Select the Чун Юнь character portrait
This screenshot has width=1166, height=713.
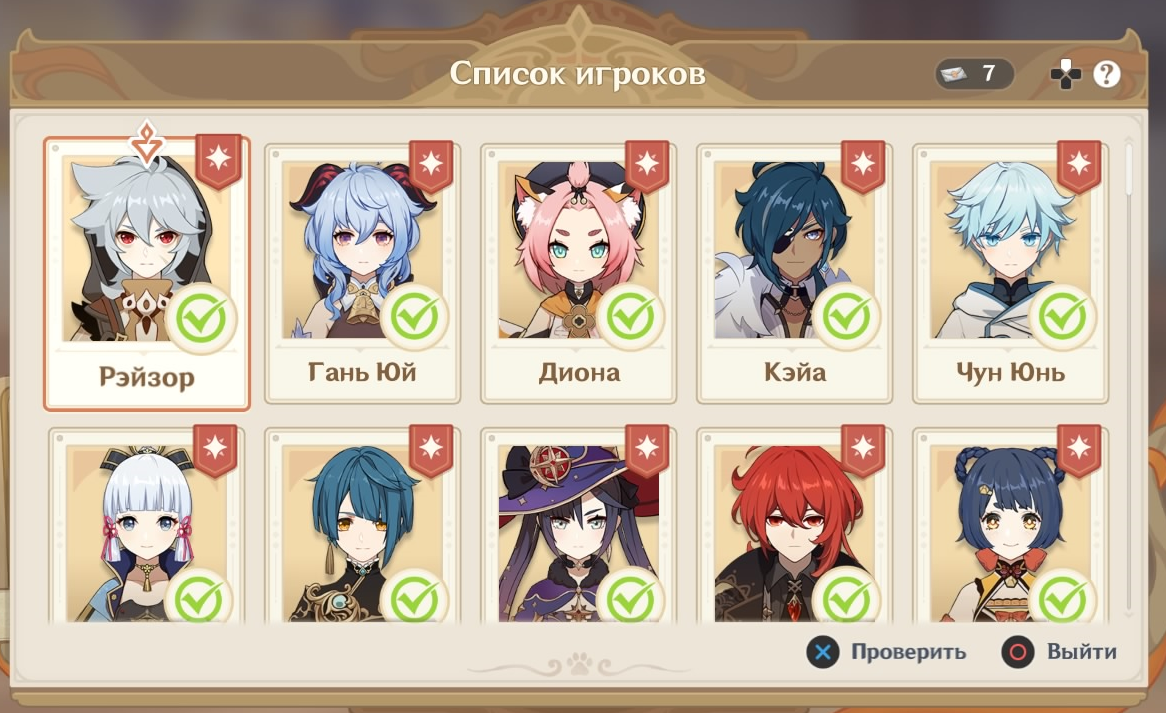click(x=1011, y=251)
